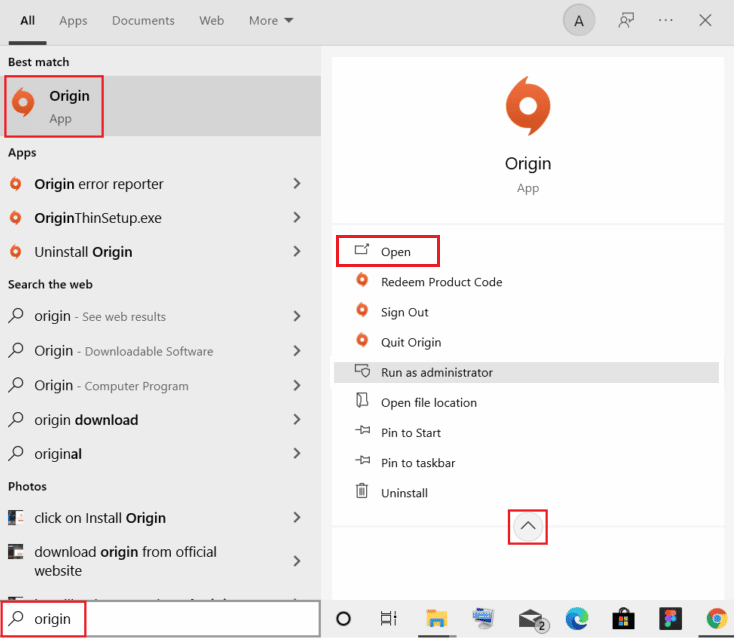Click the 'Origin' title in preview pane
This screenshot has width=734, height=639.
528,163
